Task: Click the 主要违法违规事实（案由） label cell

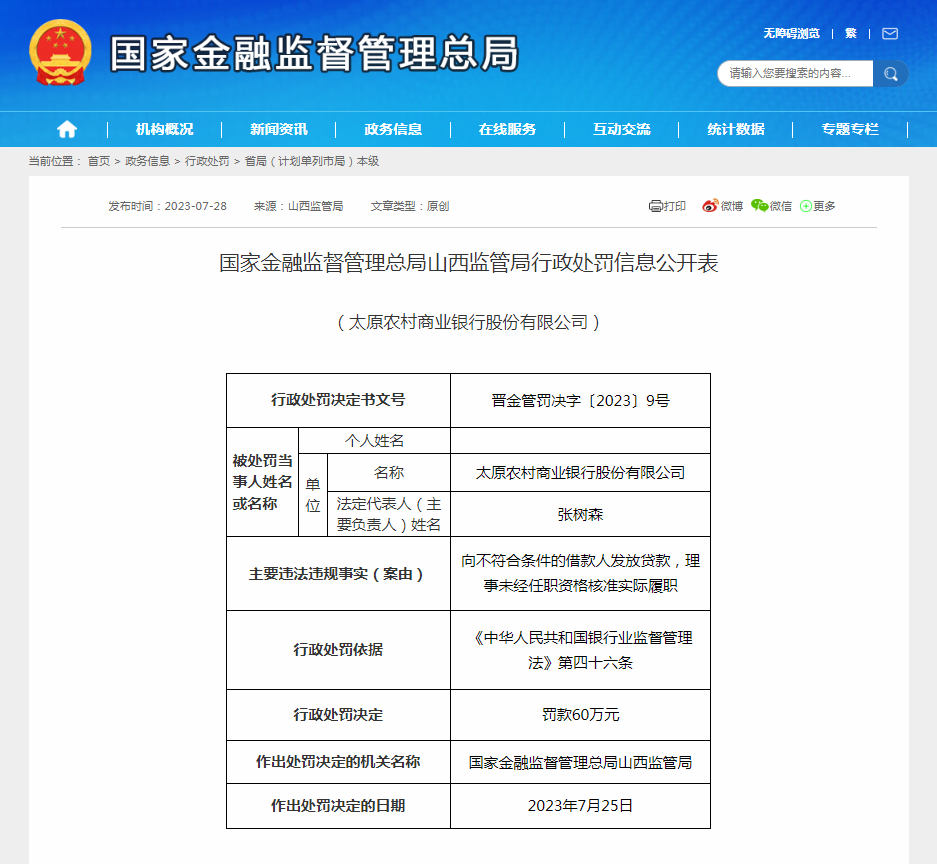Action: 338,574
